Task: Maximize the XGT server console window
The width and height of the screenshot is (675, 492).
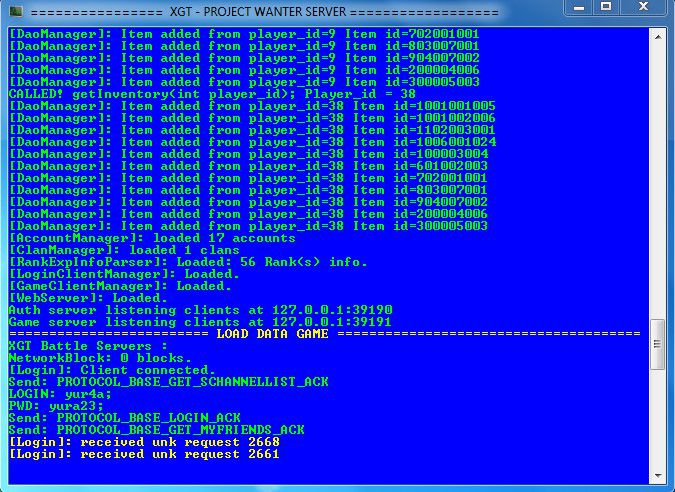Action: pos(605,8)
